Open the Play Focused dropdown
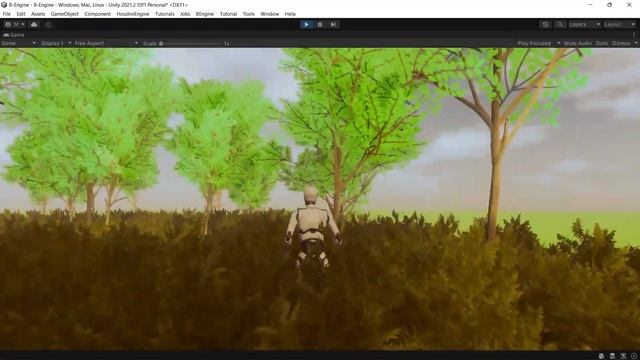The height and width of the screenshot is (360, 640). click(x=538, y=43)
